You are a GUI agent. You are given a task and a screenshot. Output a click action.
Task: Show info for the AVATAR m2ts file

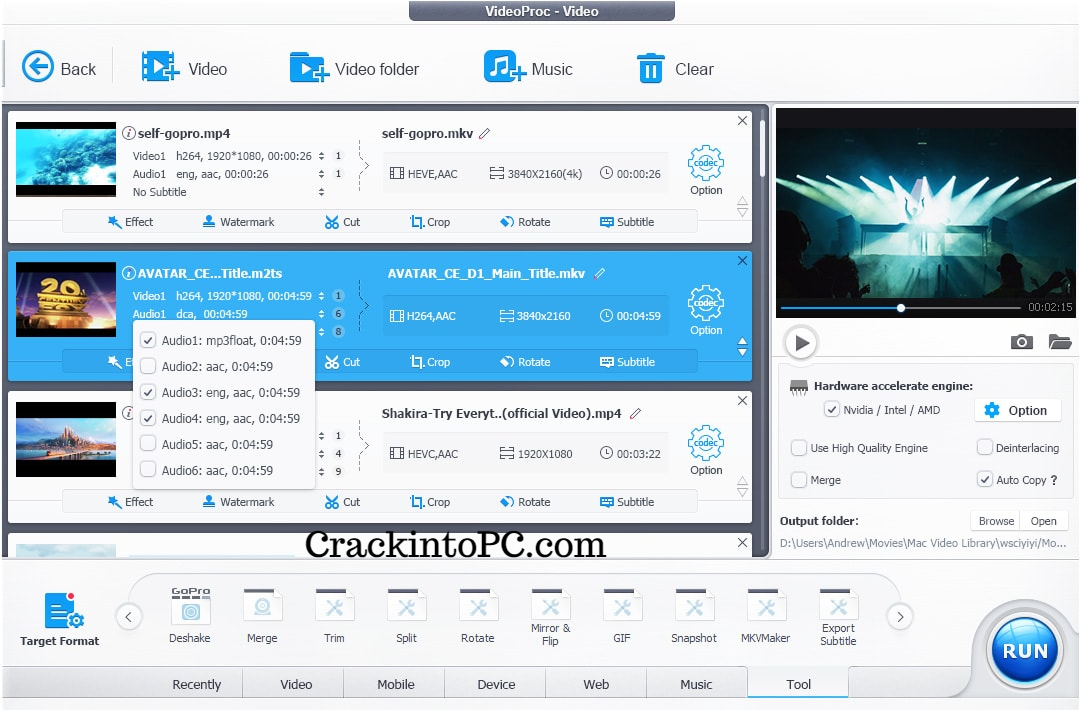pyautogui.click(x=128, y=273)
